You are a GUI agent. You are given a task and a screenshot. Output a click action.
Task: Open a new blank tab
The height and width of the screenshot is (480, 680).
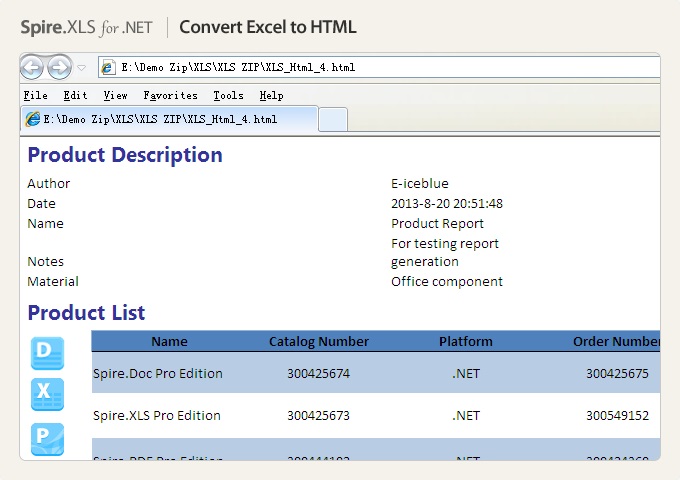tap(333, 120)
